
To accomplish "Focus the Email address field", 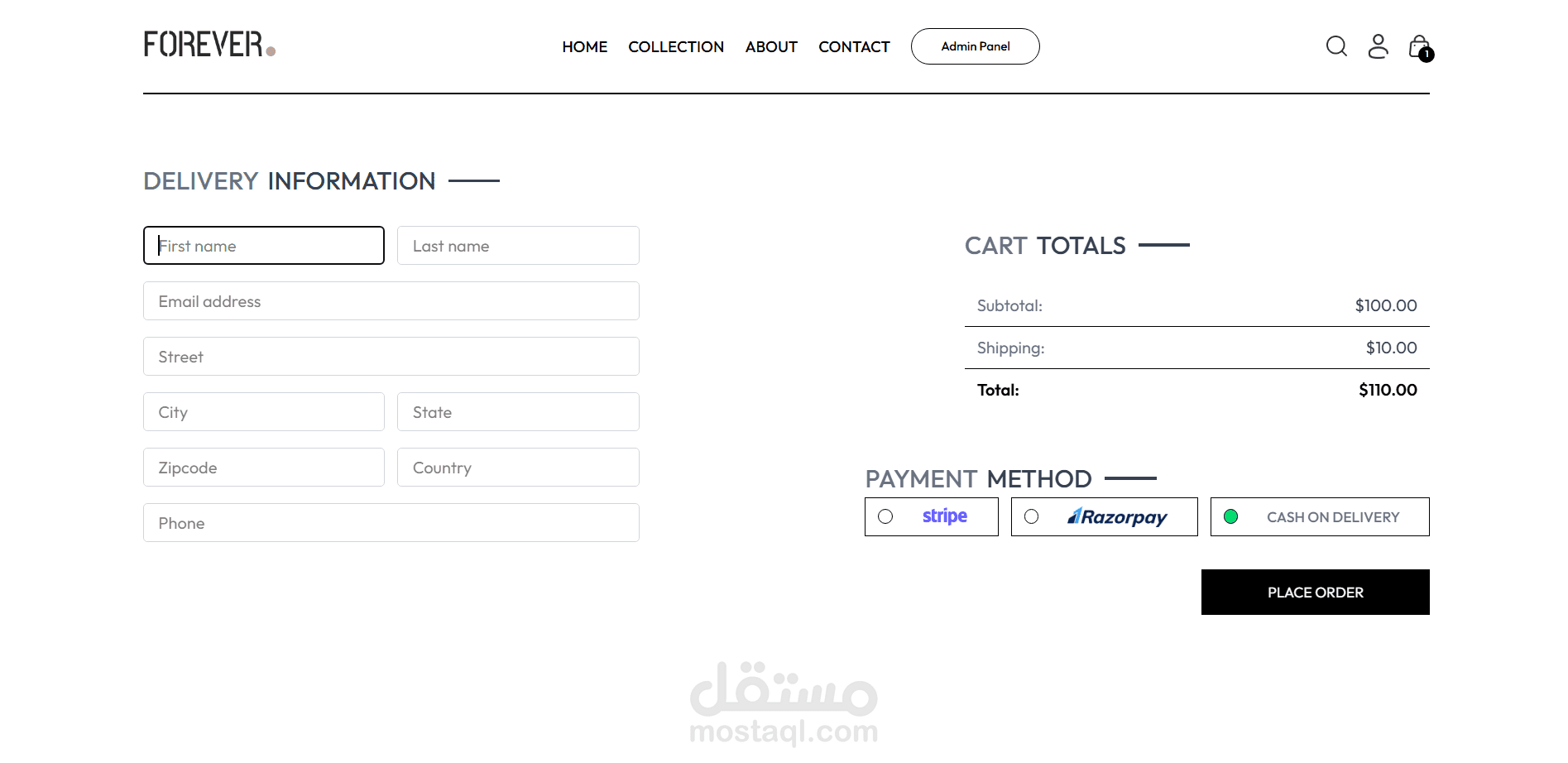I will tap(391, 301).
